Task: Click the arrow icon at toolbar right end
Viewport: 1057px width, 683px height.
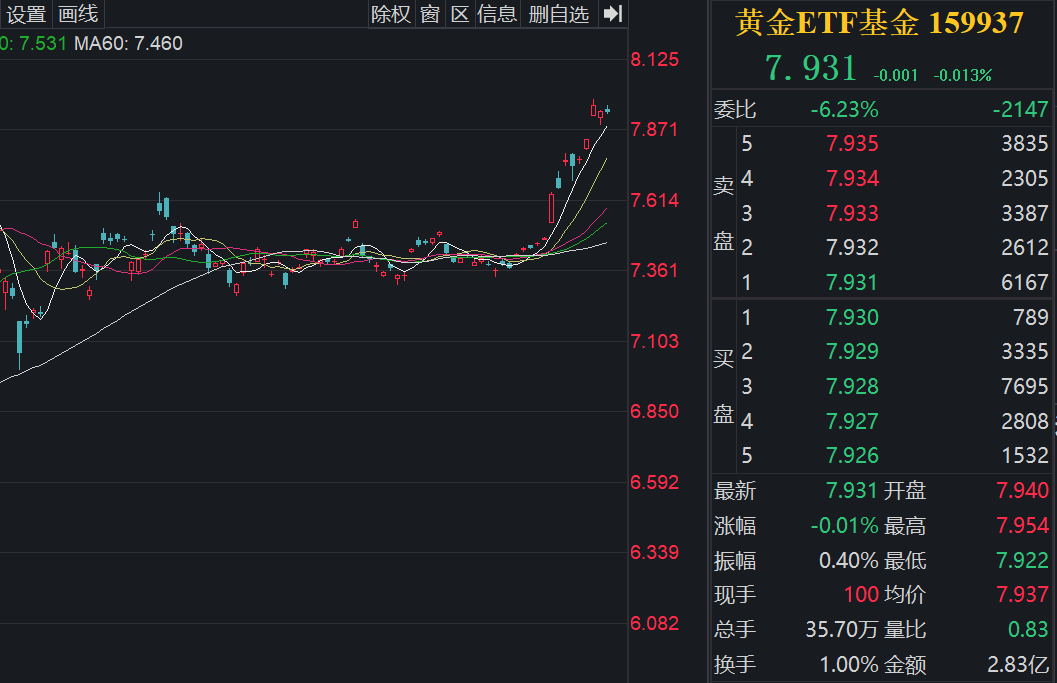Action: click(611, 14)
